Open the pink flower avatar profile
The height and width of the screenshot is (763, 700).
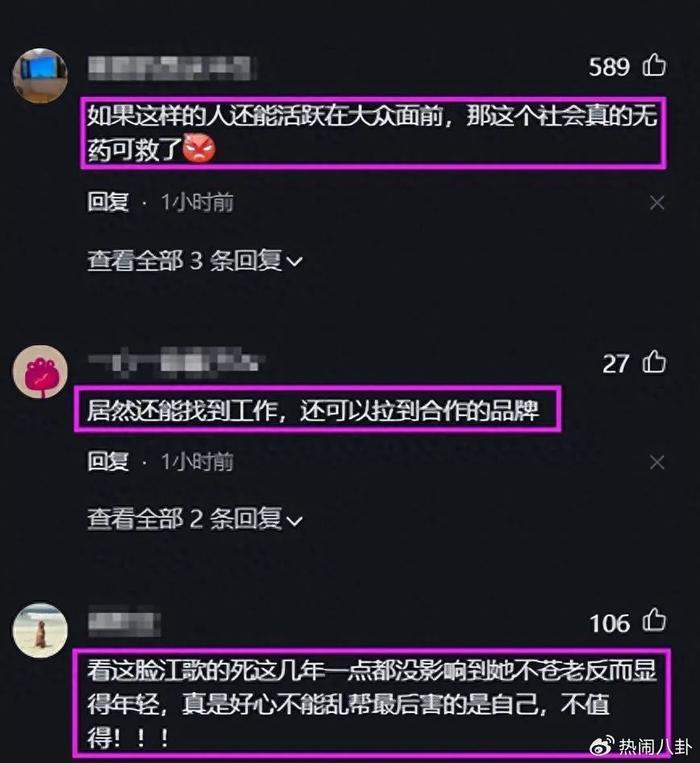coord(40,372)
